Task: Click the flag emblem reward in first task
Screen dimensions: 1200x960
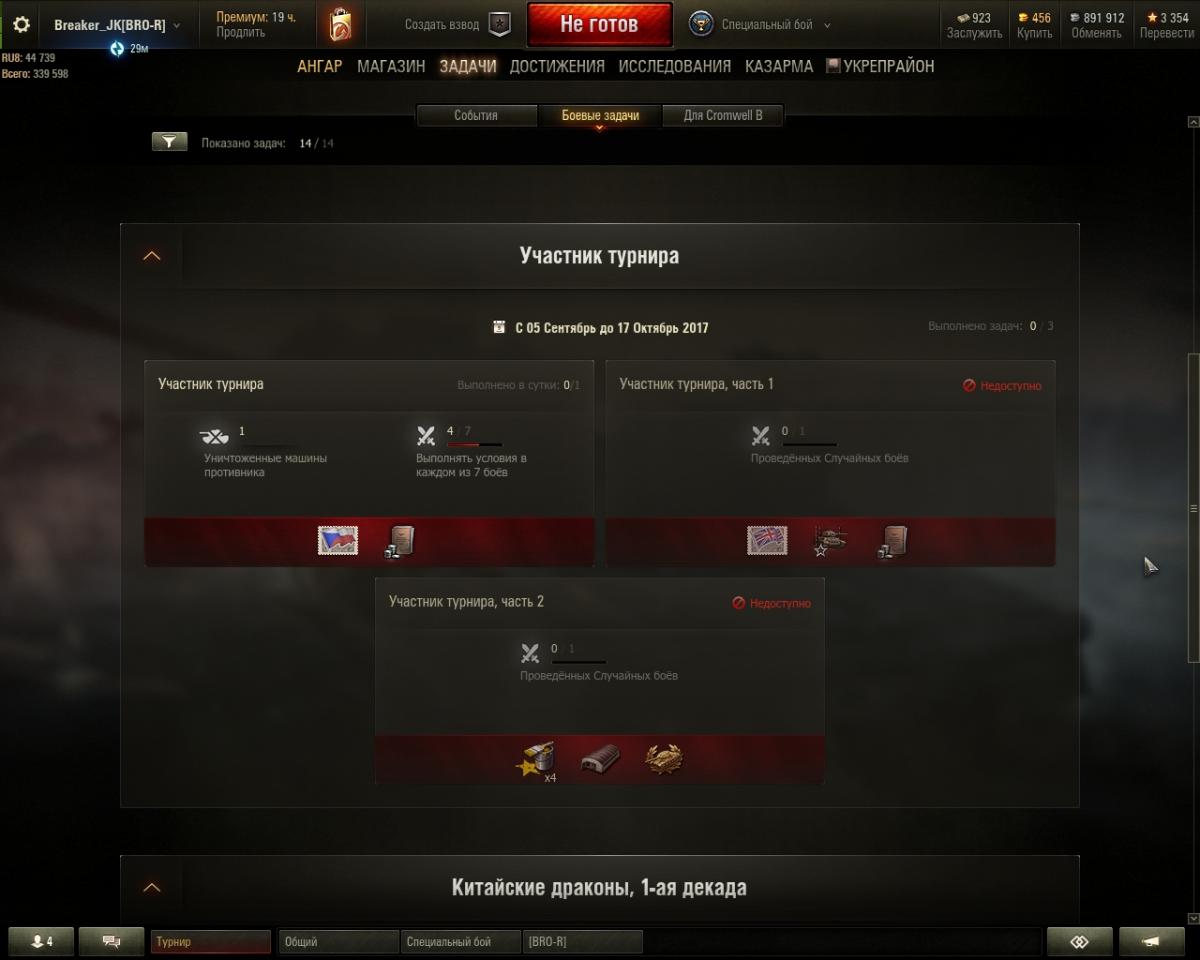Action: [x=337, y=541]
